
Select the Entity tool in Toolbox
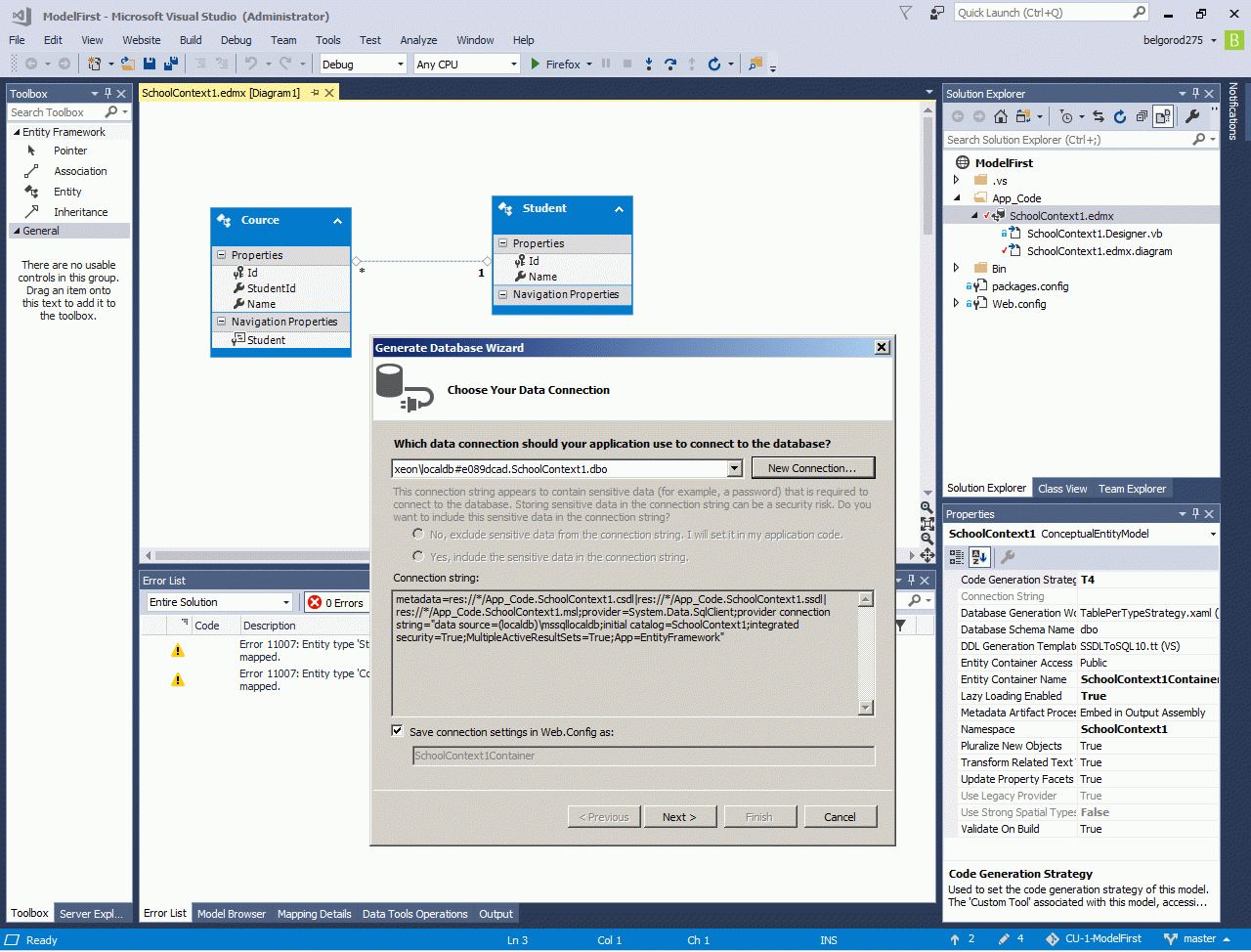coord(67,192)
